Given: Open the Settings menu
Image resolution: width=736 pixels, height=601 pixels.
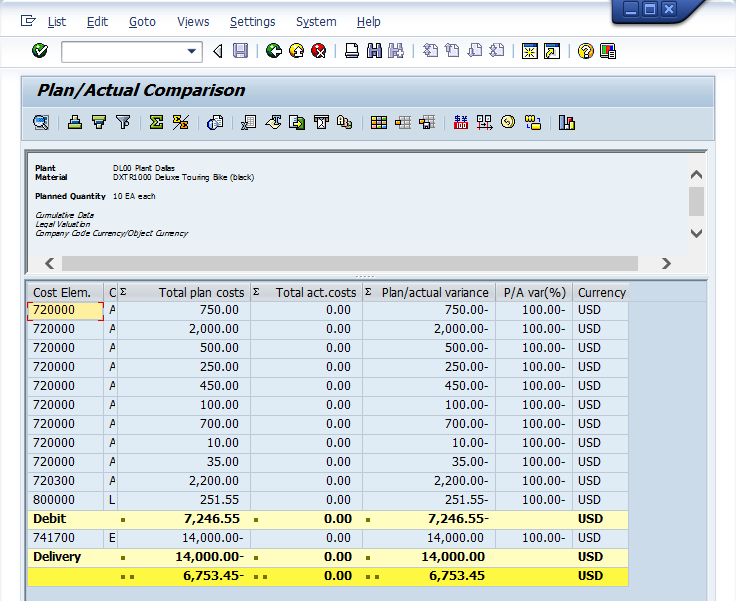Looking at the screenshot, I should point(253,22).
